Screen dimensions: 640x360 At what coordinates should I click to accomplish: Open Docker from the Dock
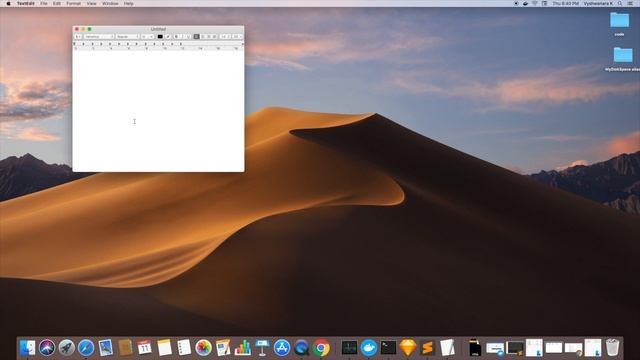(369, 348)
